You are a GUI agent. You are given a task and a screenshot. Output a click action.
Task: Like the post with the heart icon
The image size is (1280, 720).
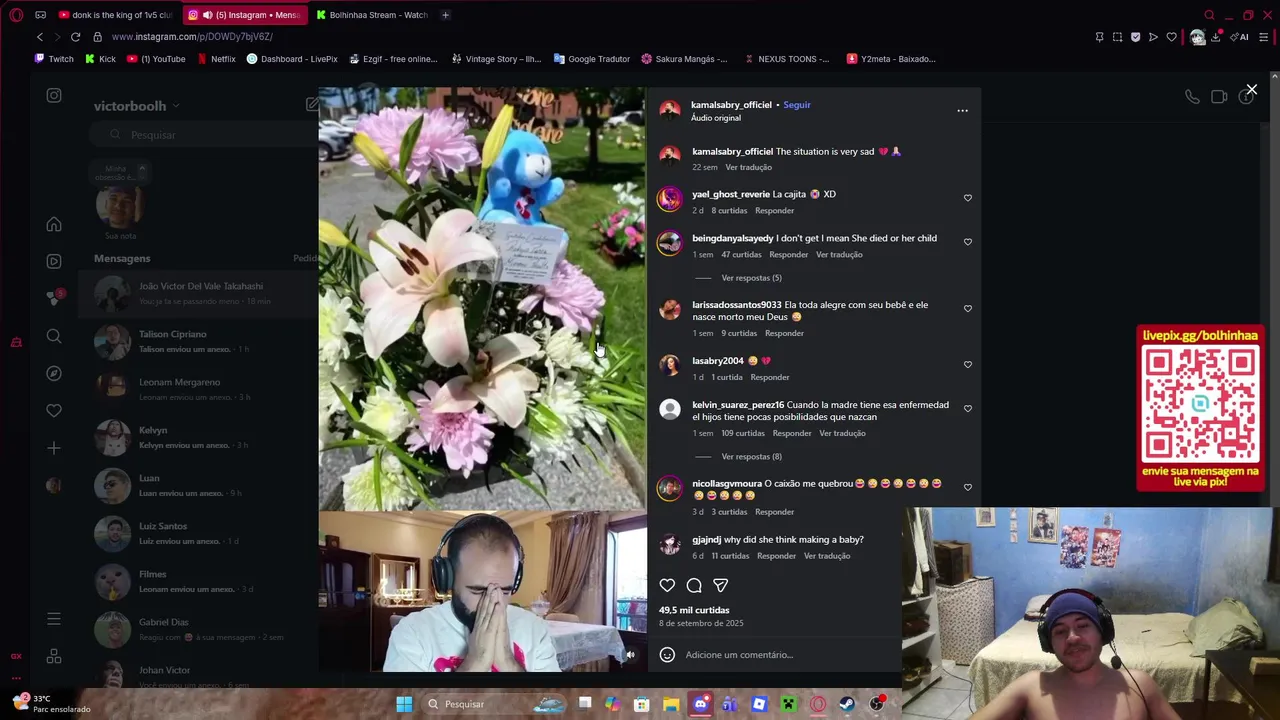point(667,585)
